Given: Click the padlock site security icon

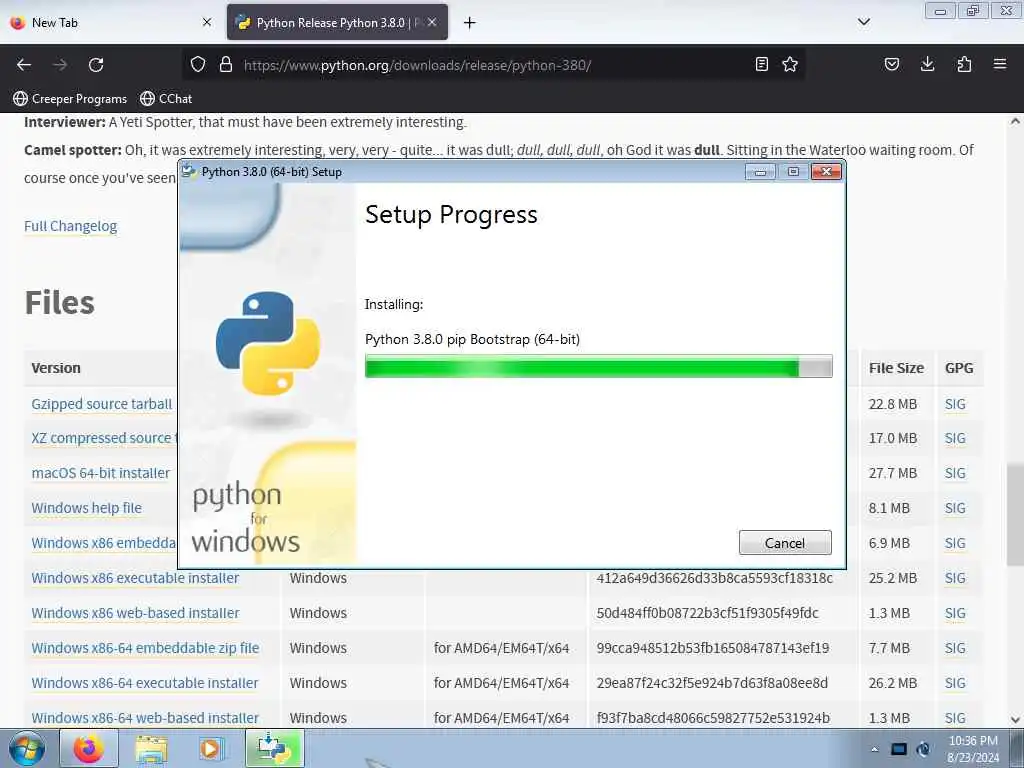Looking at the screenshot, I should [226, 65].
